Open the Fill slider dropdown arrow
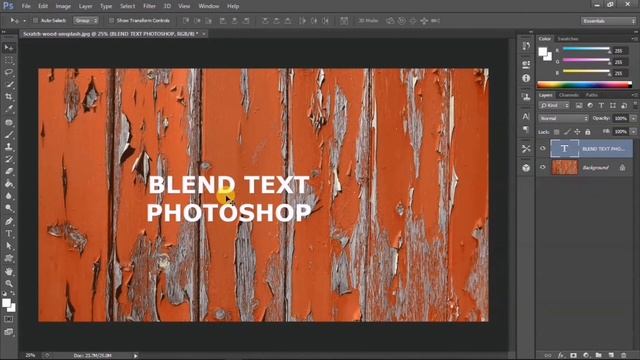The height and width of the screenshot is (360, 640). [633, 132]
